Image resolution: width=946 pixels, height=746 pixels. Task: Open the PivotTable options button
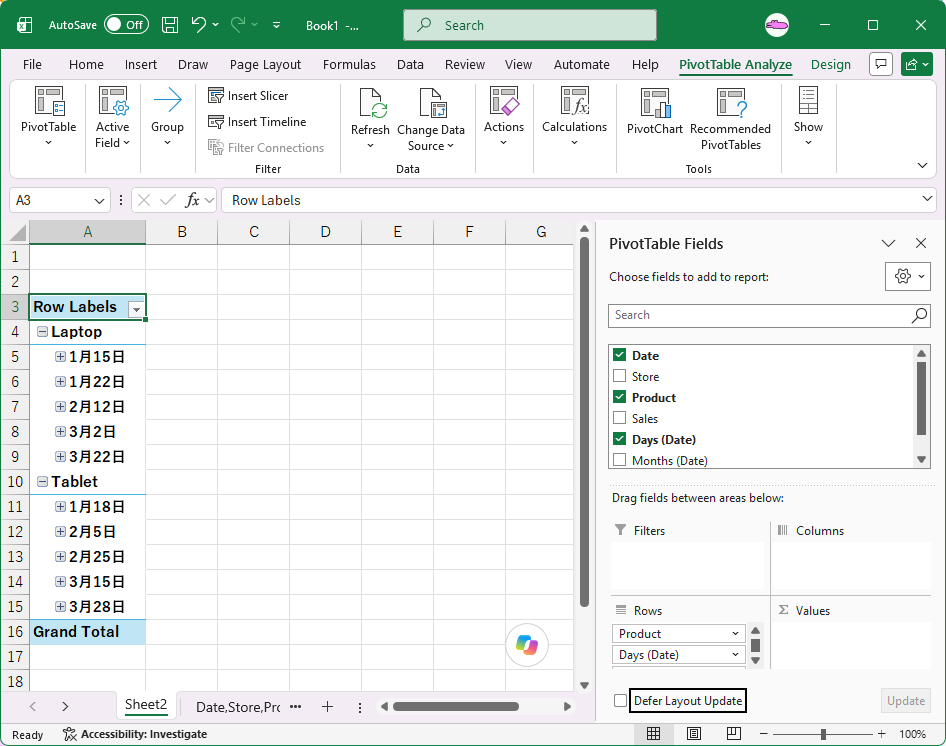click(48, 116)
